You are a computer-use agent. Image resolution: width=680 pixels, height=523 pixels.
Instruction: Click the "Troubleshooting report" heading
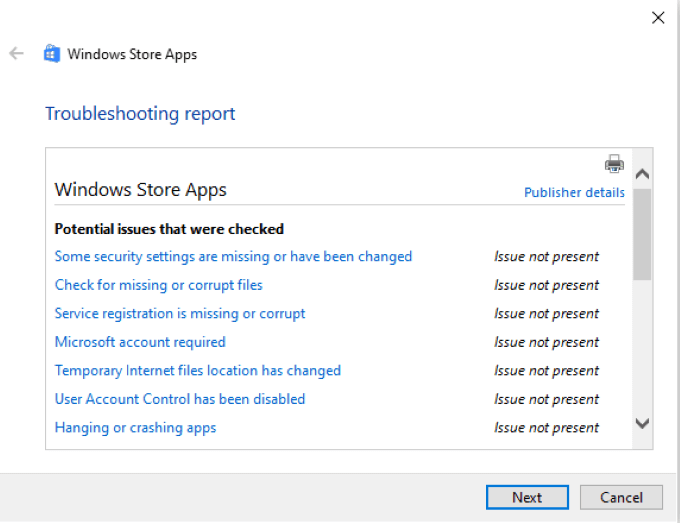[x=140, y=114]
